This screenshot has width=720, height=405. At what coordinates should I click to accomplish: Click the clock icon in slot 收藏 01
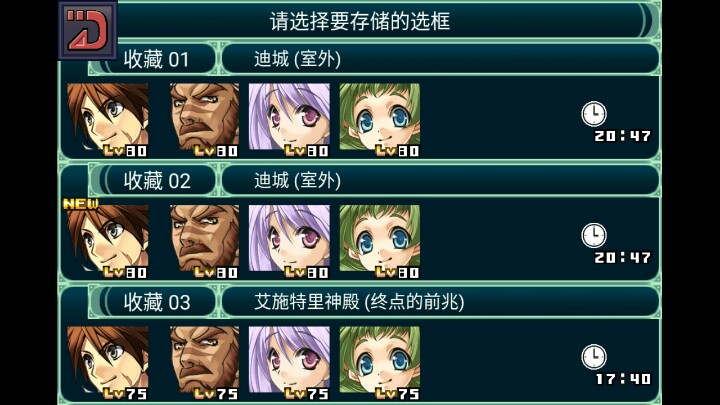pyautogui.click(x=594, y=114)
